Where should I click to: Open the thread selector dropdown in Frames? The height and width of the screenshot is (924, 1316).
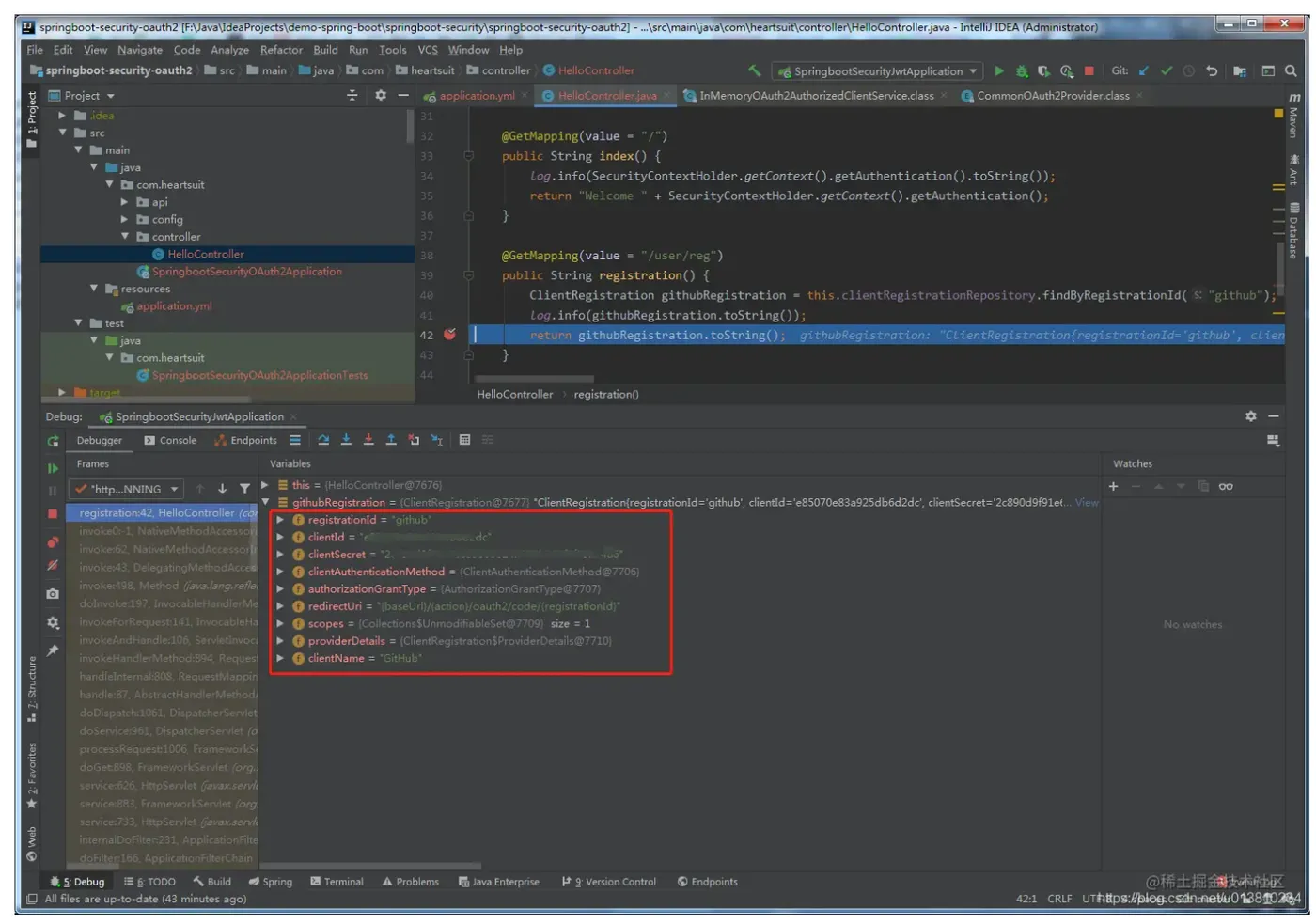pos(128,489)
